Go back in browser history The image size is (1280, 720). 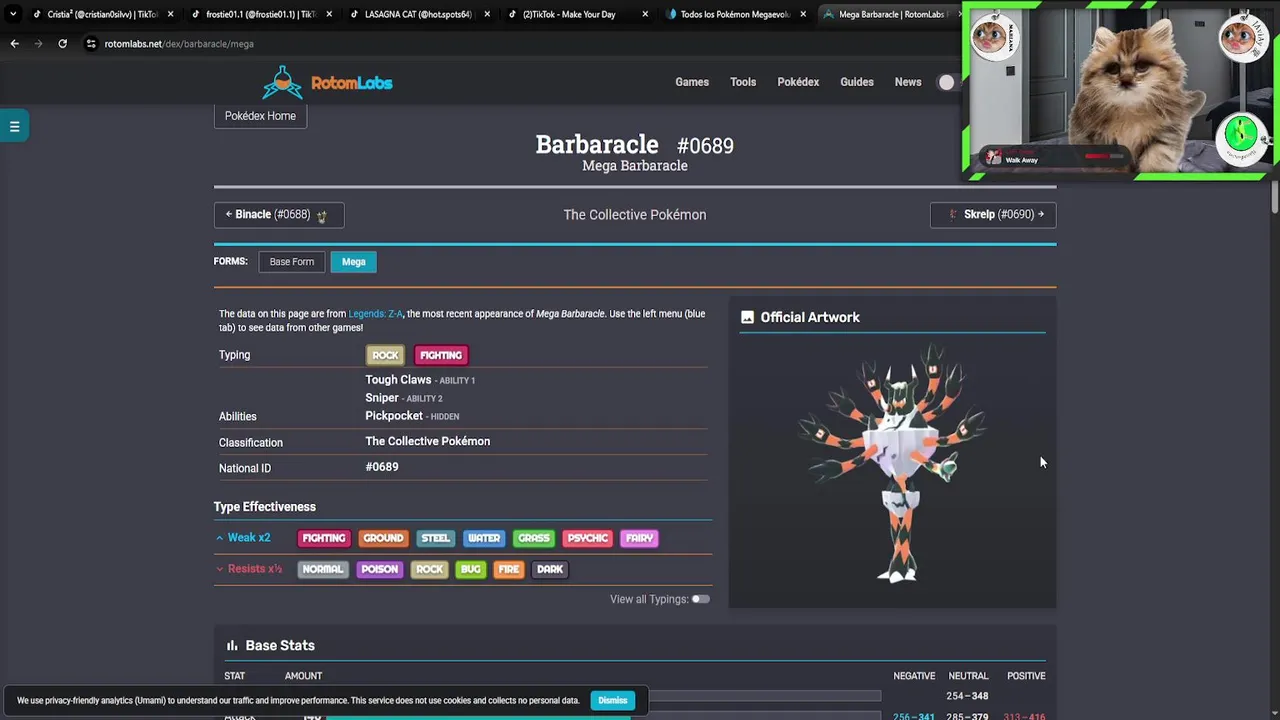coord(14,44)
